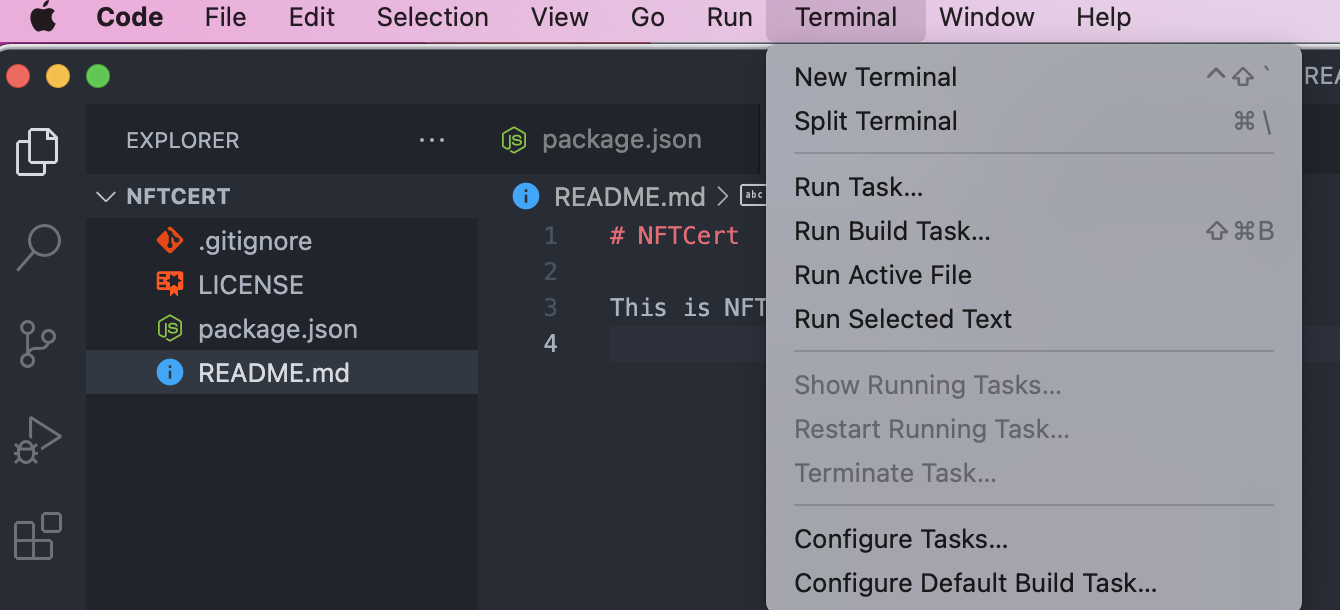This screenshot has height=610, width=1340.
Task: Select New Terminal from the menu
Action: (x=875, y=77)
